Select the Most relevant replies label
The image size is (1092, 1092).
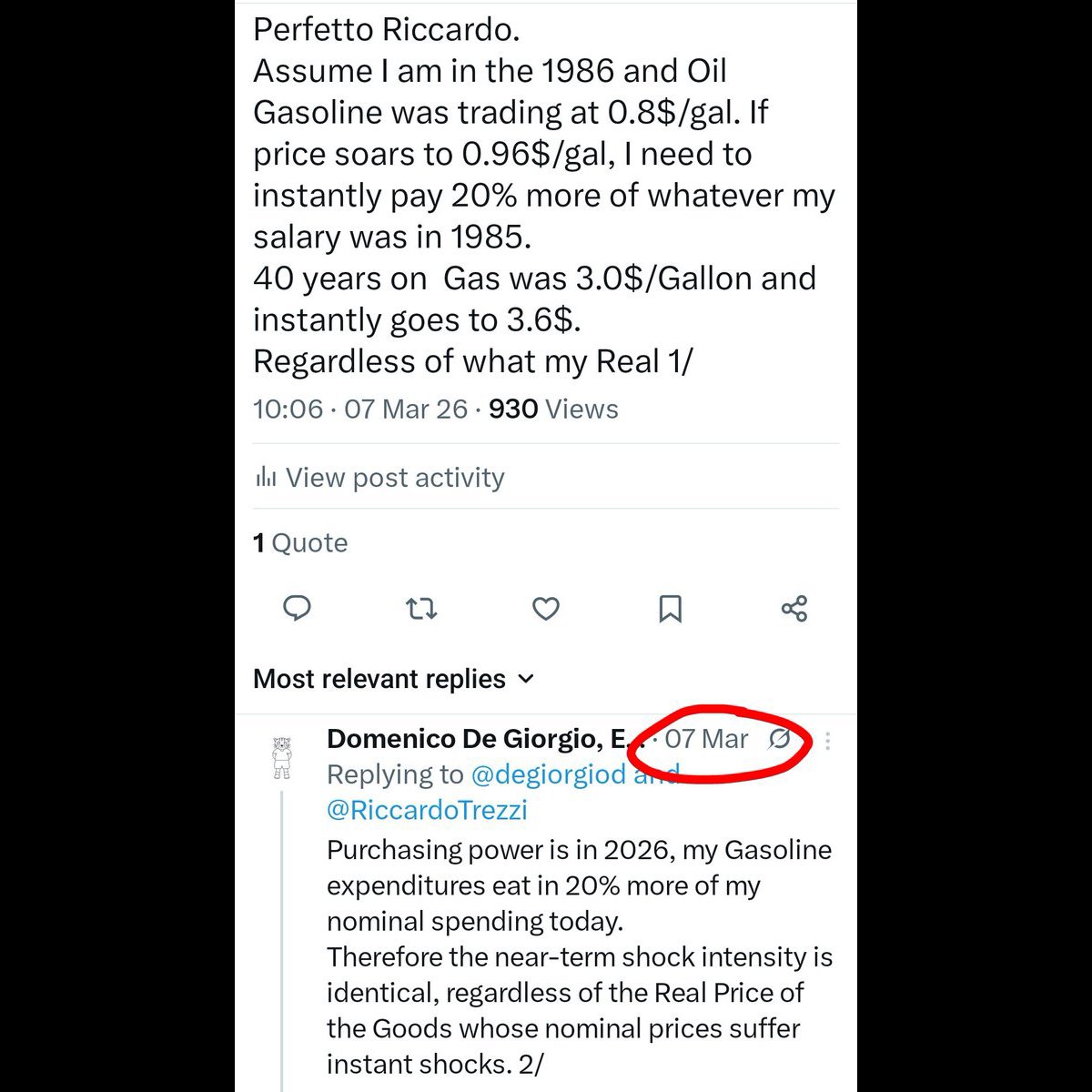[x=379, y=679]
